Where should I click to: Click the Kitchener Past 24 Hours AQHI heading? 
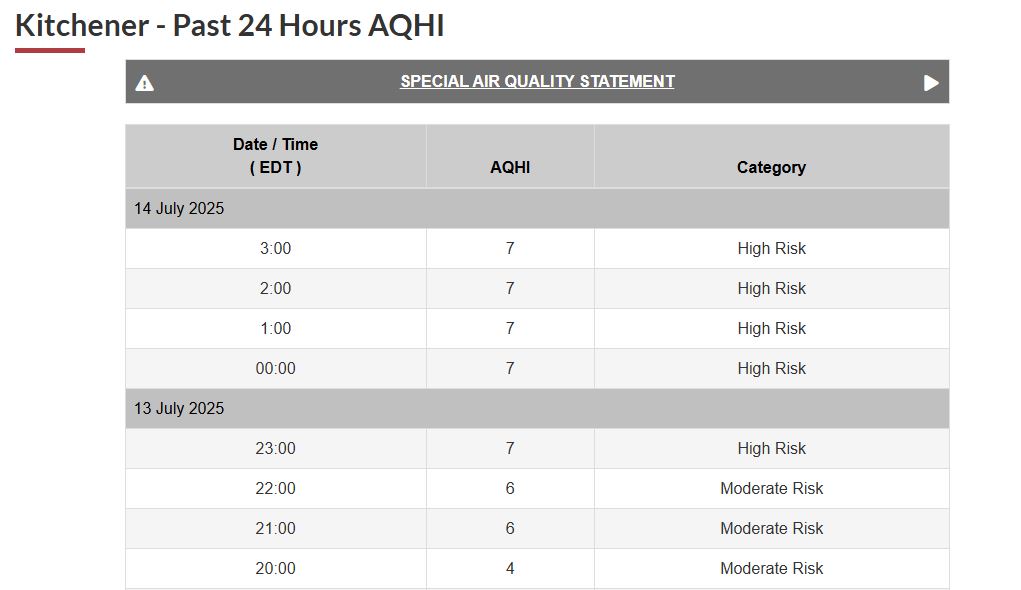pyautogui.click(x=230, y=26)
